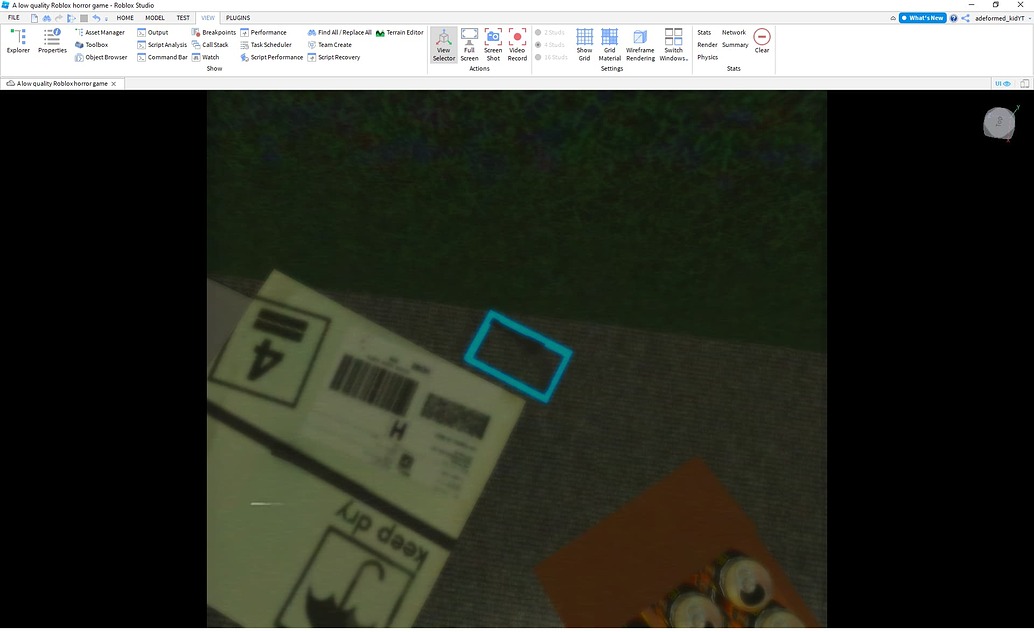Capture a Screen Shot
The image size is (1034, 632).
click(493, 44)
